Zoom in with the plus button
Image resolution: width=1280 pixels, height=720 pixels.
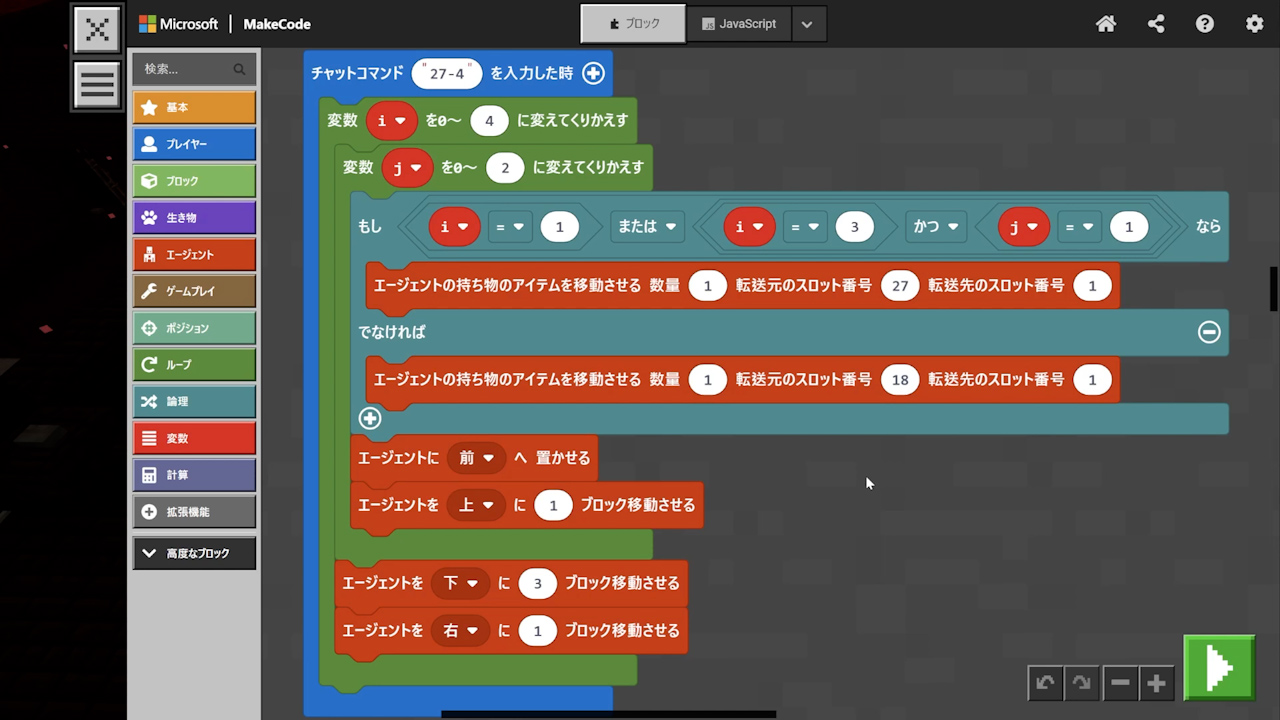(x=1157, y=683)
